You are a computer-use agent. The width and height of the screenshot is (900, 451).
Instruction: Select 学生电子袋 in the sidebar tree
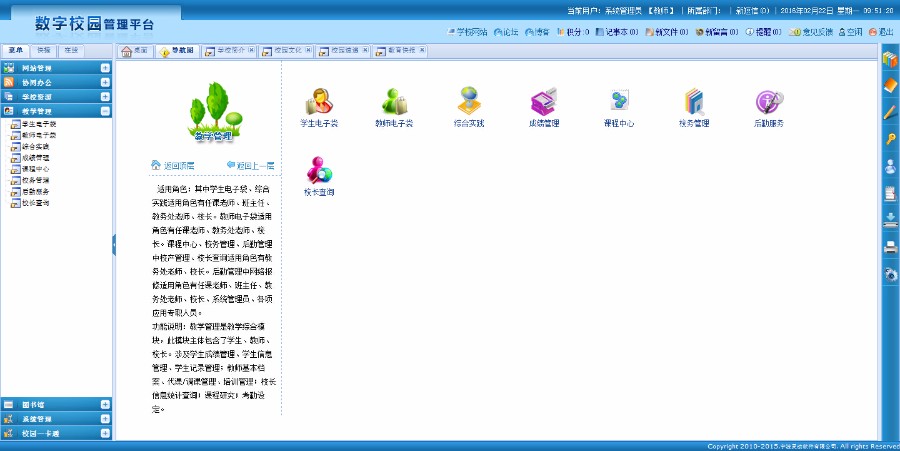(x=39, y=124)
